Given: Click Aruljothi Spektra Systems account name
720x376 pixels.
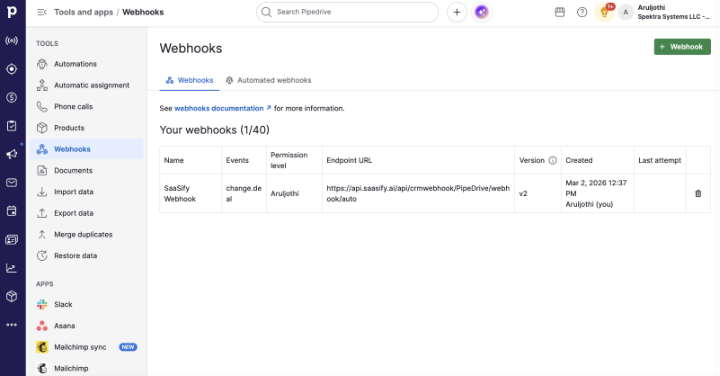Looking at the screenshot, I should pos(673,12).
